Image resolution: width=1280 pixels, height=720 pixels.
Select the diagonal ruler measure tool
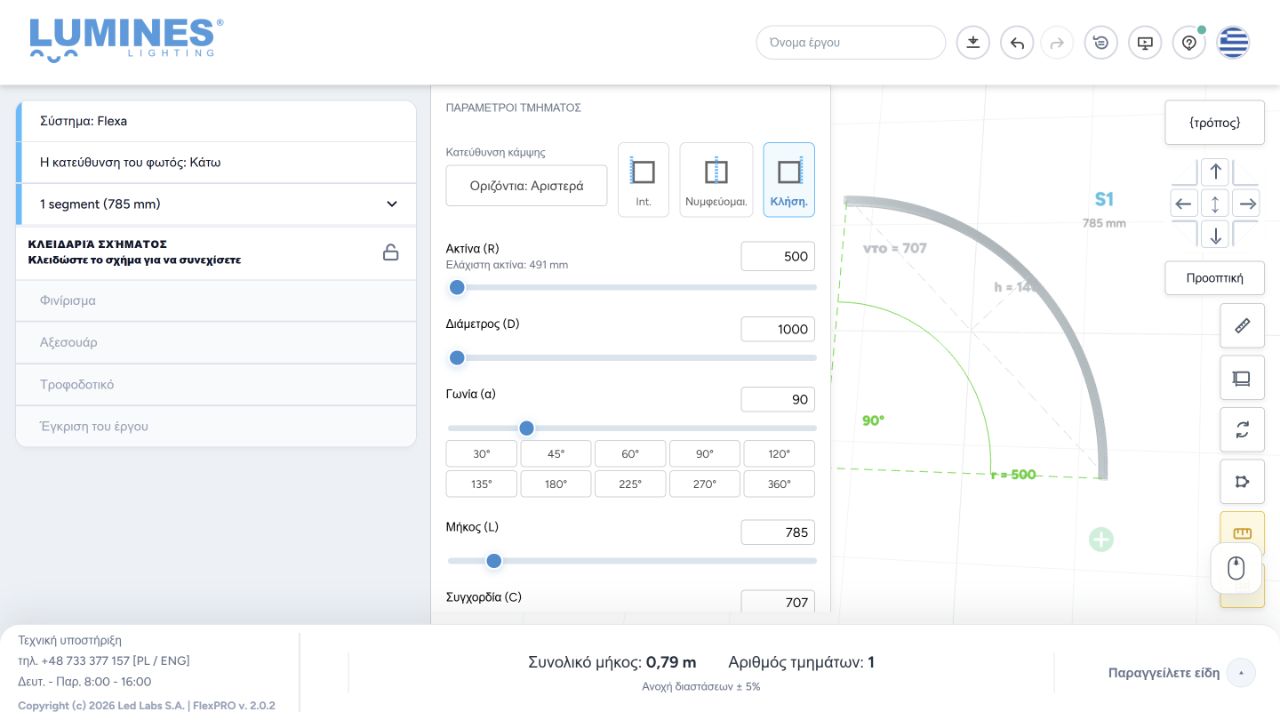[x=1242, y=326]
